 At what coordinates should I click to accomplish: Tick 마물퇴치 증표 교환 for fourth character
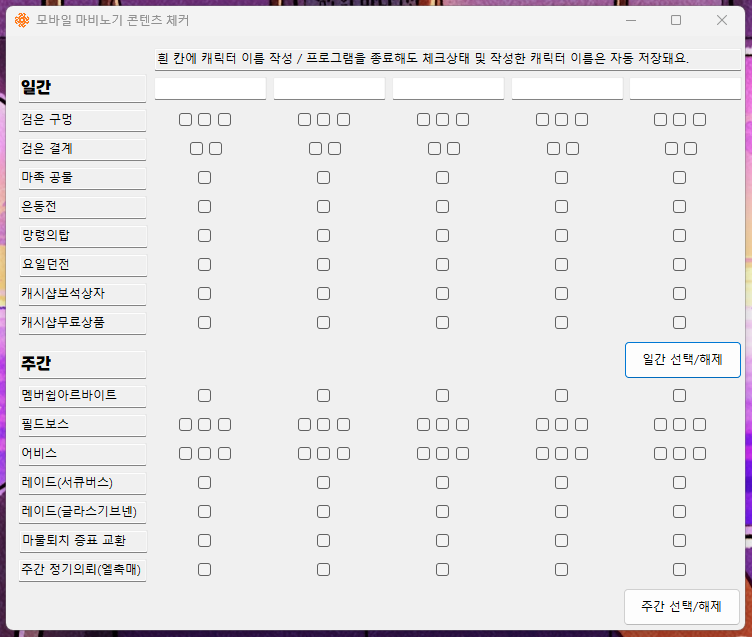coord(561,541)
